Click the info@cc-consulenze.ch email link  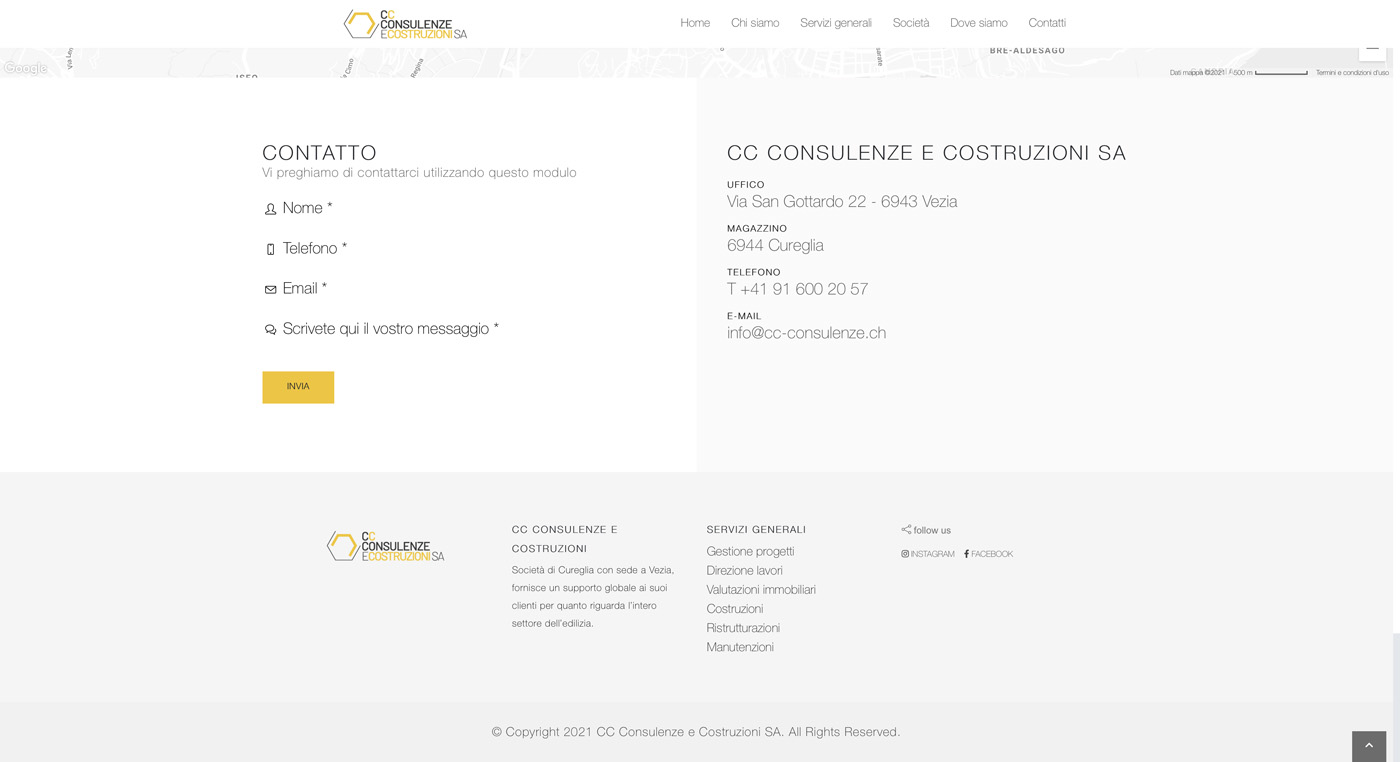click(x=806, y=333)
